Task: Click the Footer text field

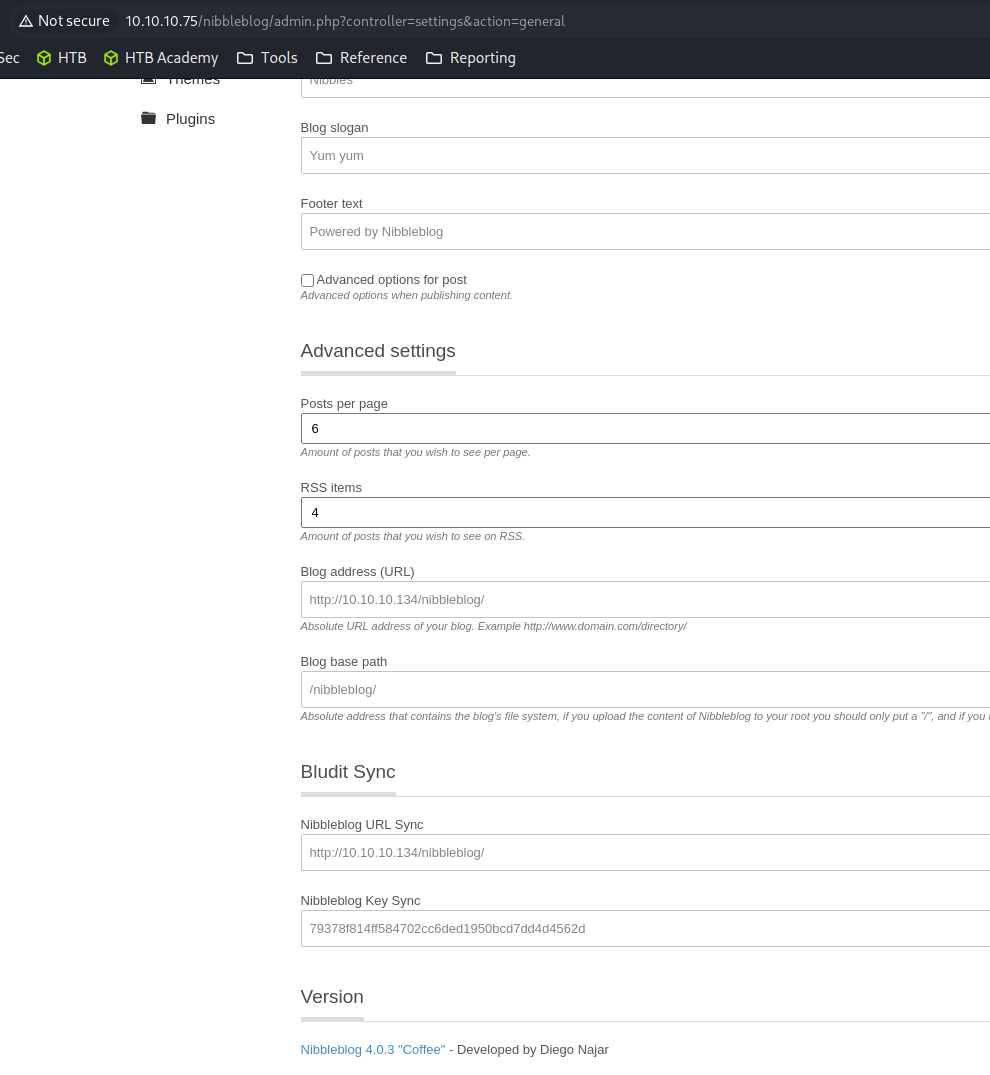Action: (645, 232)
